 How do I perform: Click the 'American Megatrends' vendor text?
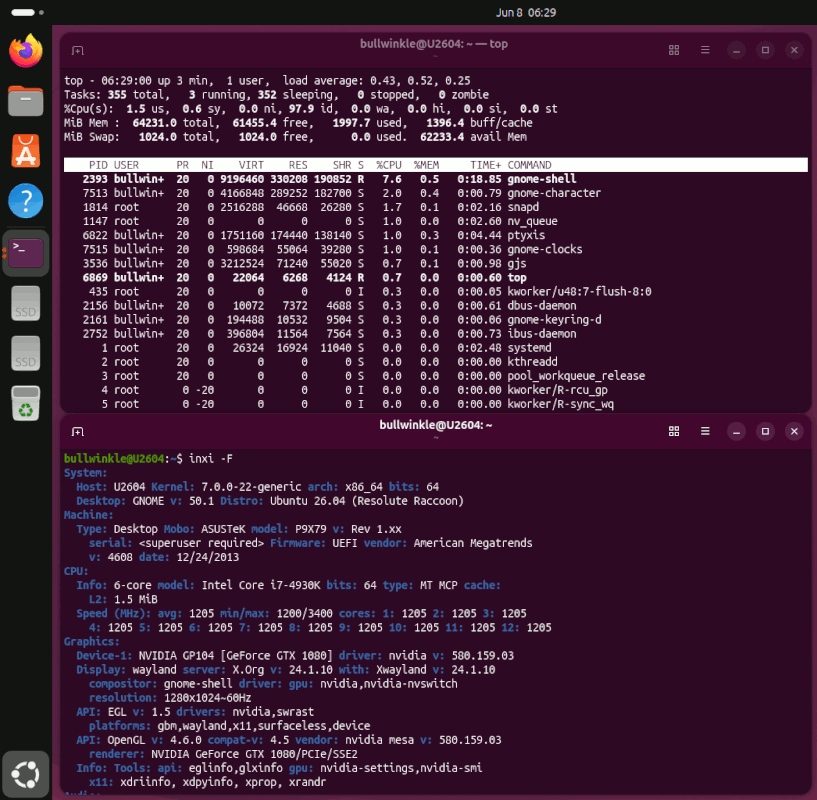[x=473, y=543]
